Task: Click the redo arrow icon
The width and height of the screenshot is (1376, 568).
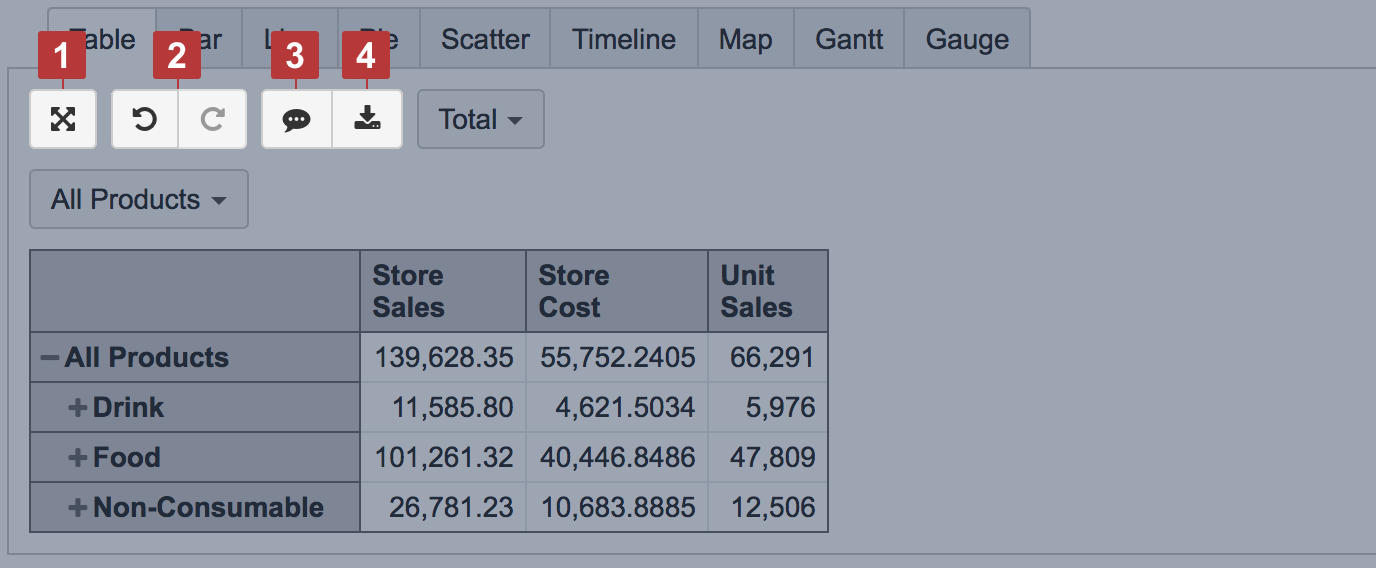Action: (212, 120)
